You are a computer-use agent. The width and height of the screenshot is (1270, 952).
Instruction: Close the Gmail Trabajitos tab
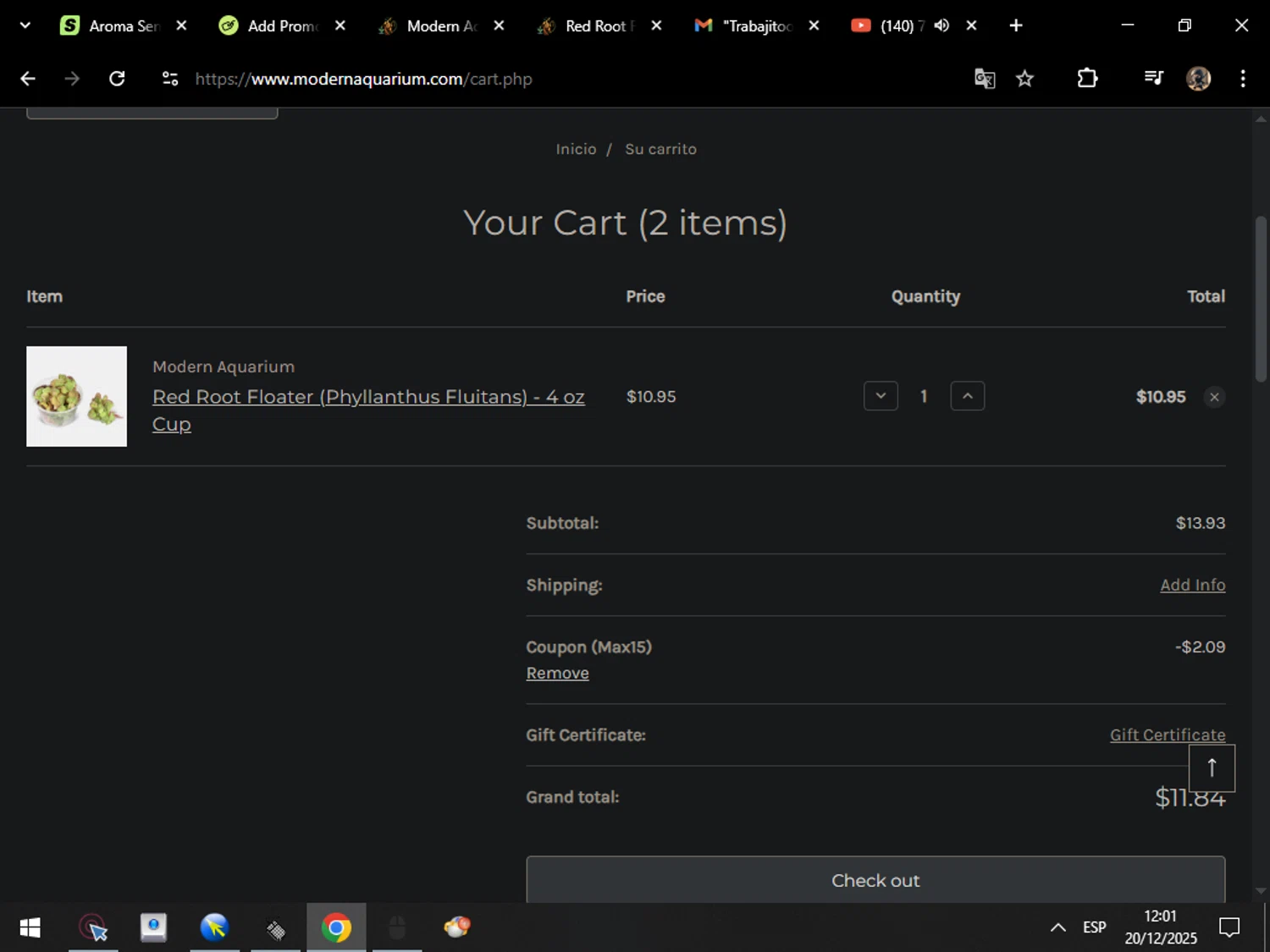814,25
